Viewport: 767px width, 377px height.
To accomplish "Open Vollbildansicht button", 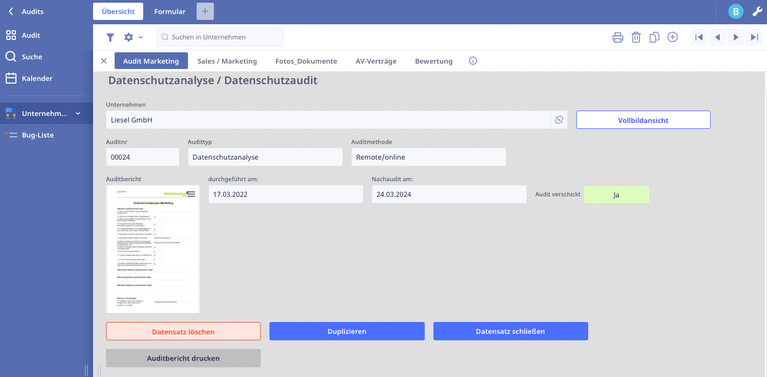I will pyautogui.click(x=643, y=120).
